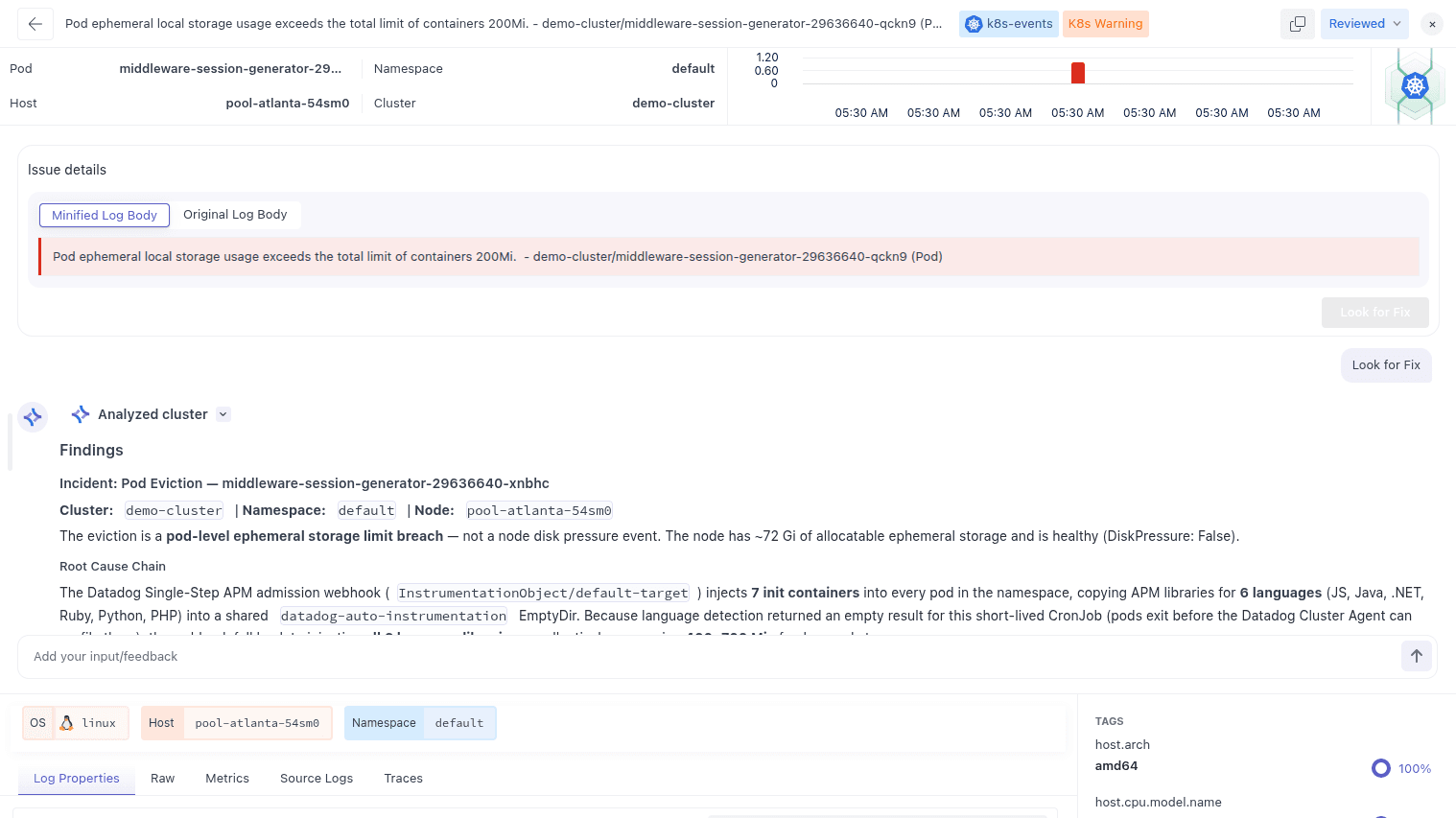Open the Reviewed status dropdown

point(1364,24)
